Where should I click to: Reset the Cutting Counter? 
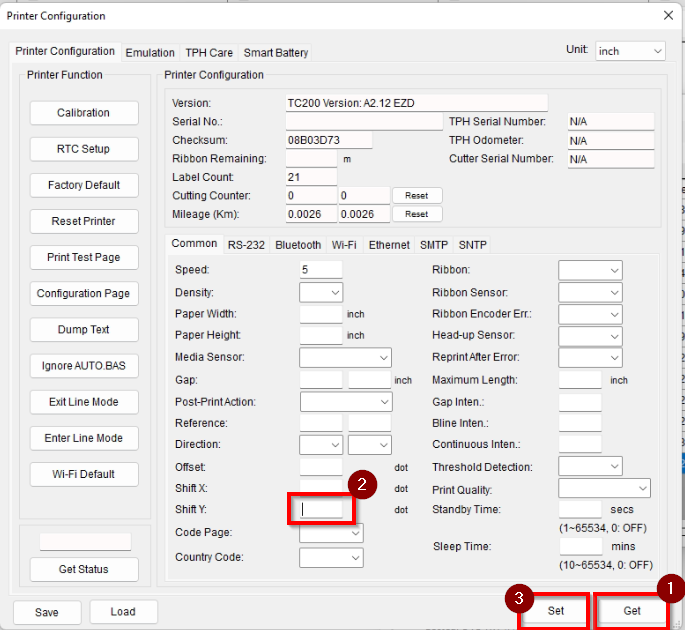[416, 196]
